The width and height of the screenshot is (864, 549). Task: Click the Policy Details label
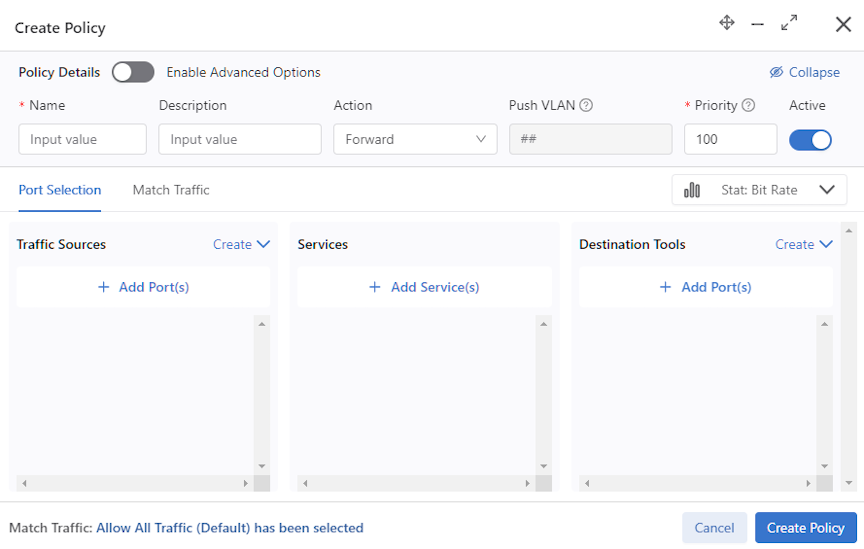coord(60,72)
